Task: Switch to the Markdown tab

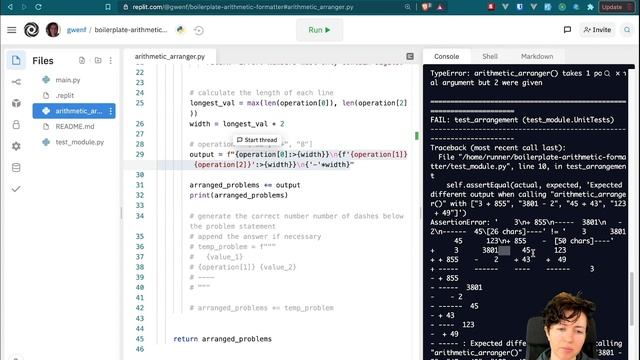Action: 537,56
